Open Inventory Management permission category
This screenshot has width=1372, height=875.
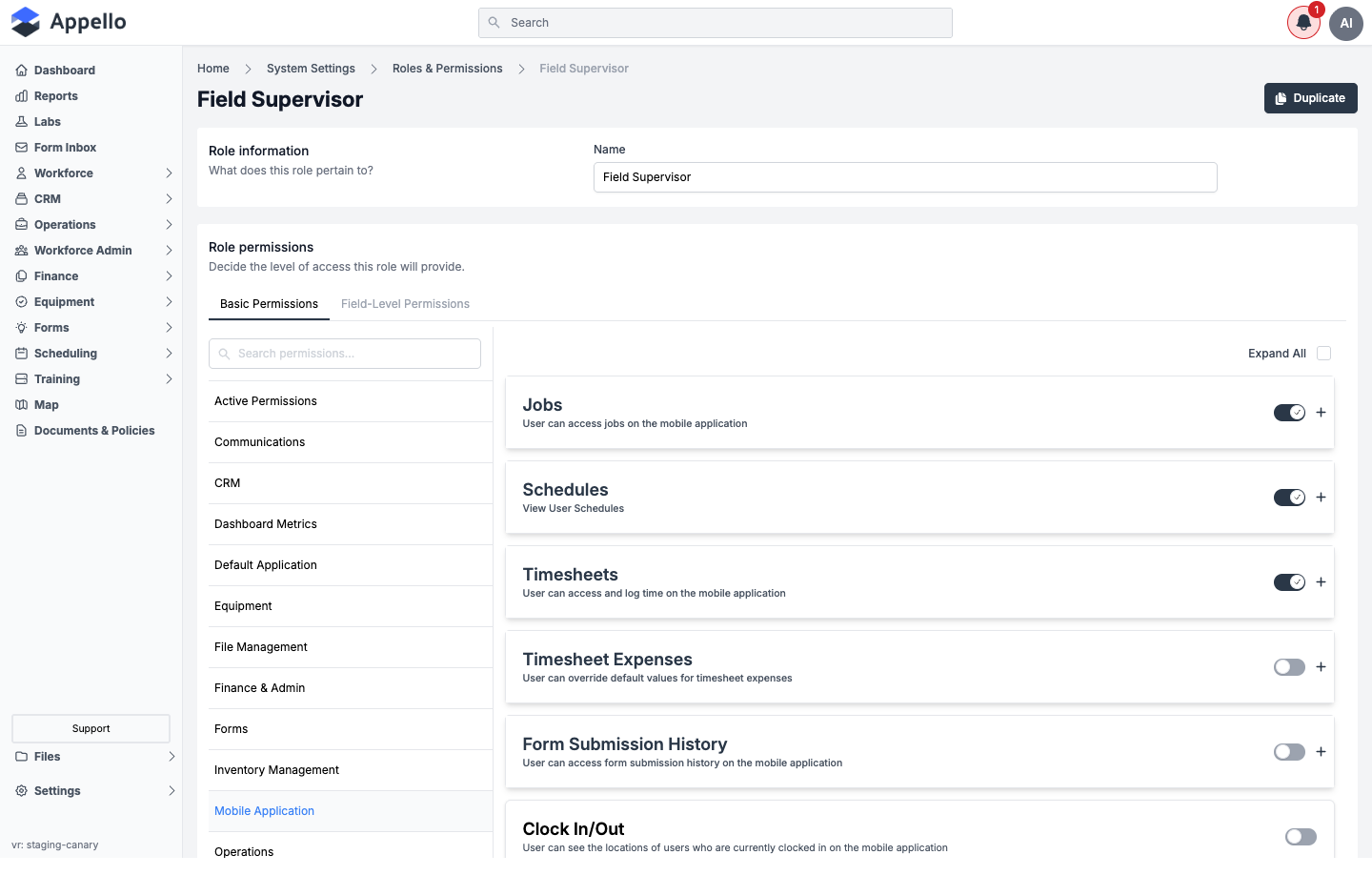pos(351,770)
